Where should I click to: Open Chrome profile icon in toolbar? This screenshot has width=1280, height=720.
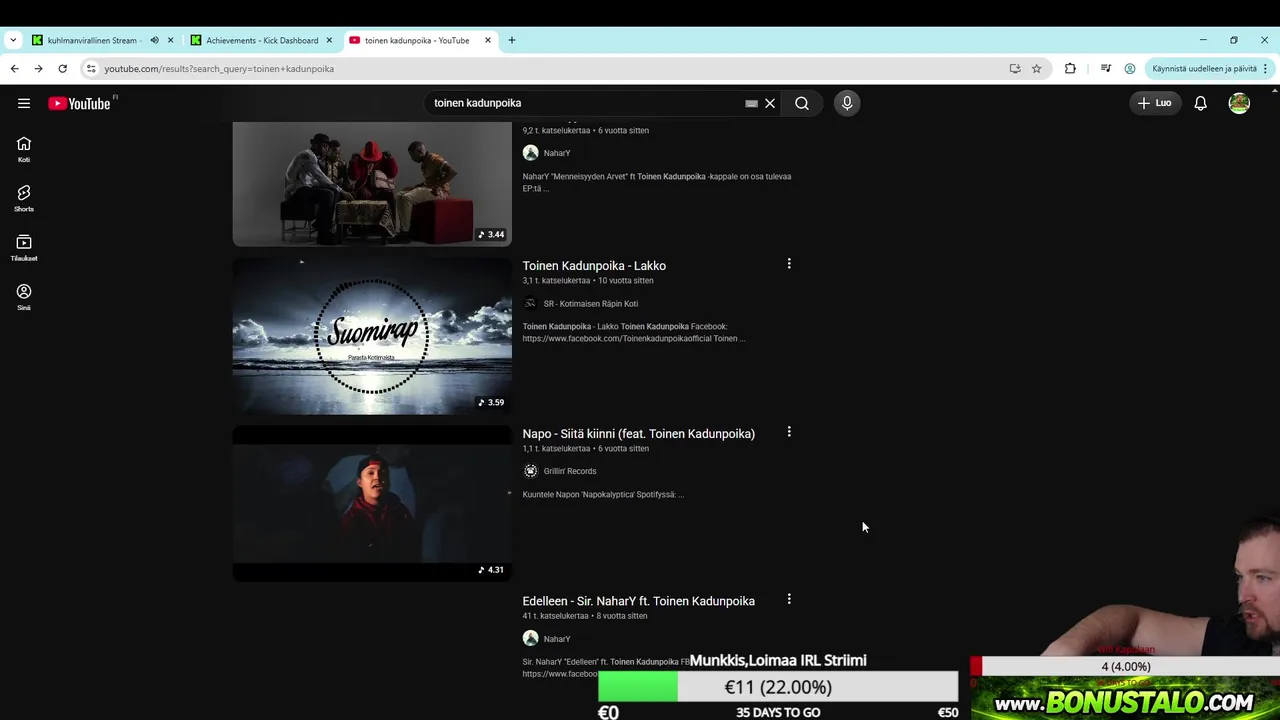point(1130,69)
